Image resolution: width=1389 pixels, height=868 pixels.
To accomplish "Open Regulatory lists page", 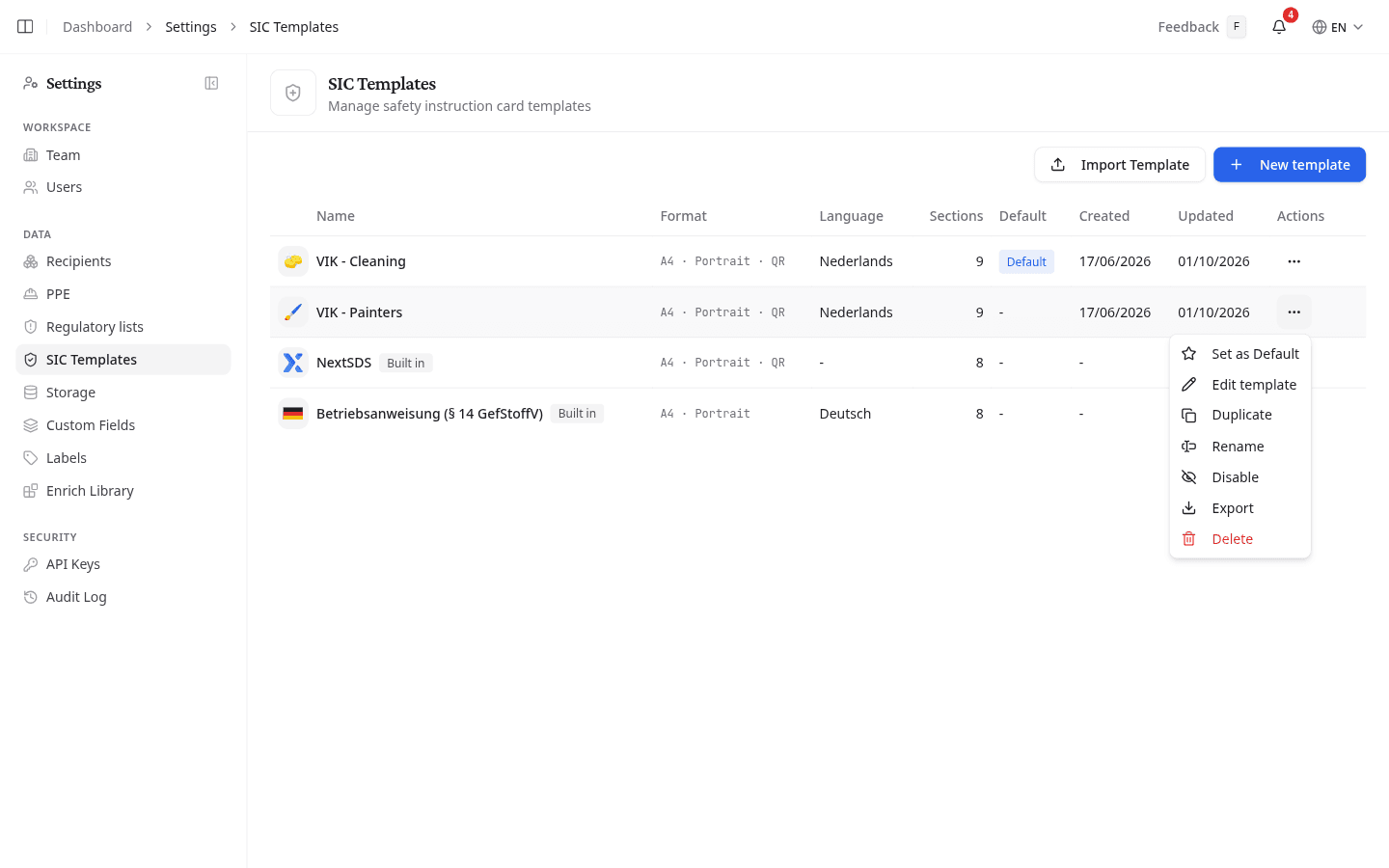I will (x=123, y=327).
